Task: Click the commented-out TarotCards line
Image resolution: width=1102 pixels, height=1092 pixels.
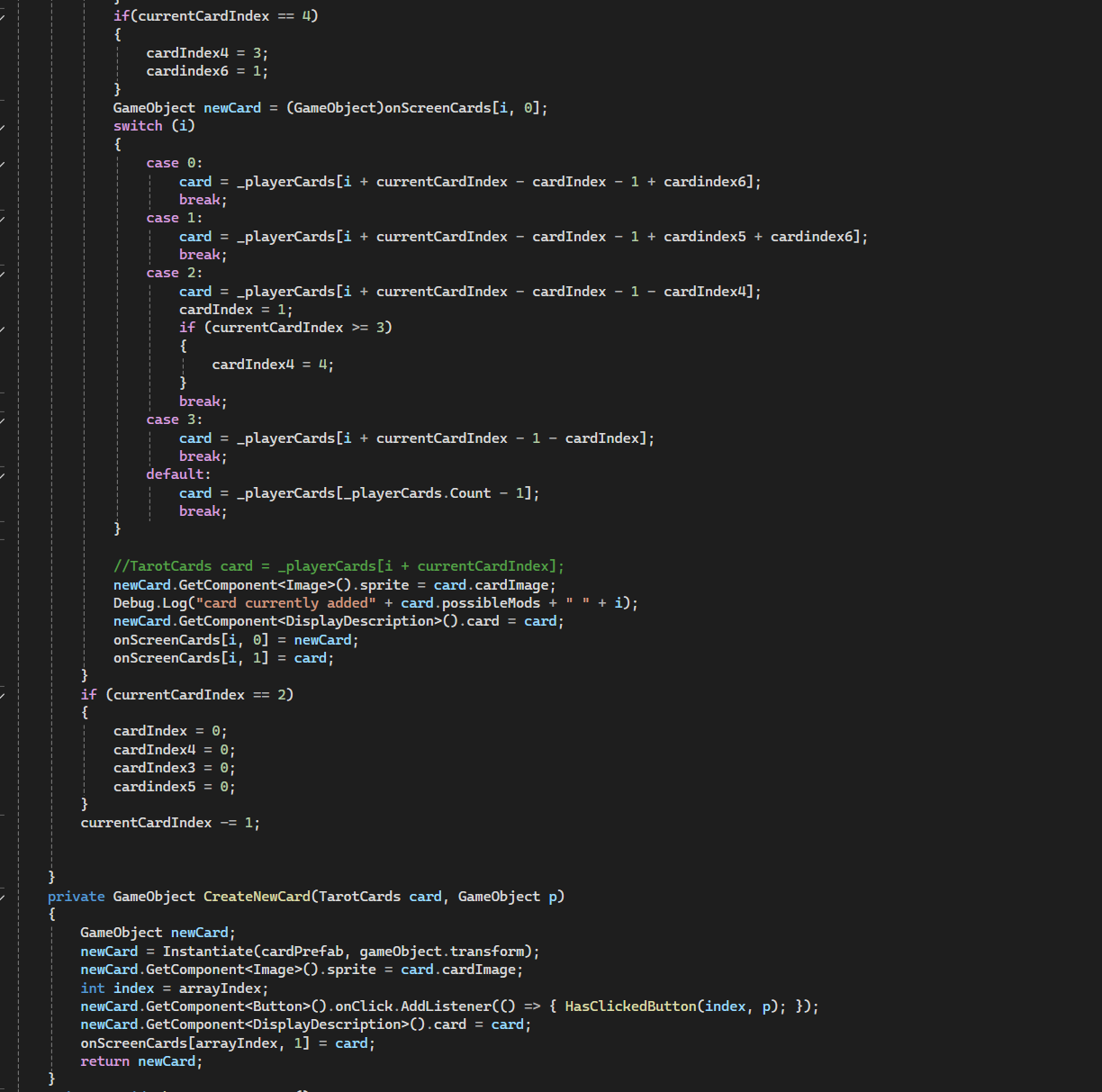Action: (339, 566)
